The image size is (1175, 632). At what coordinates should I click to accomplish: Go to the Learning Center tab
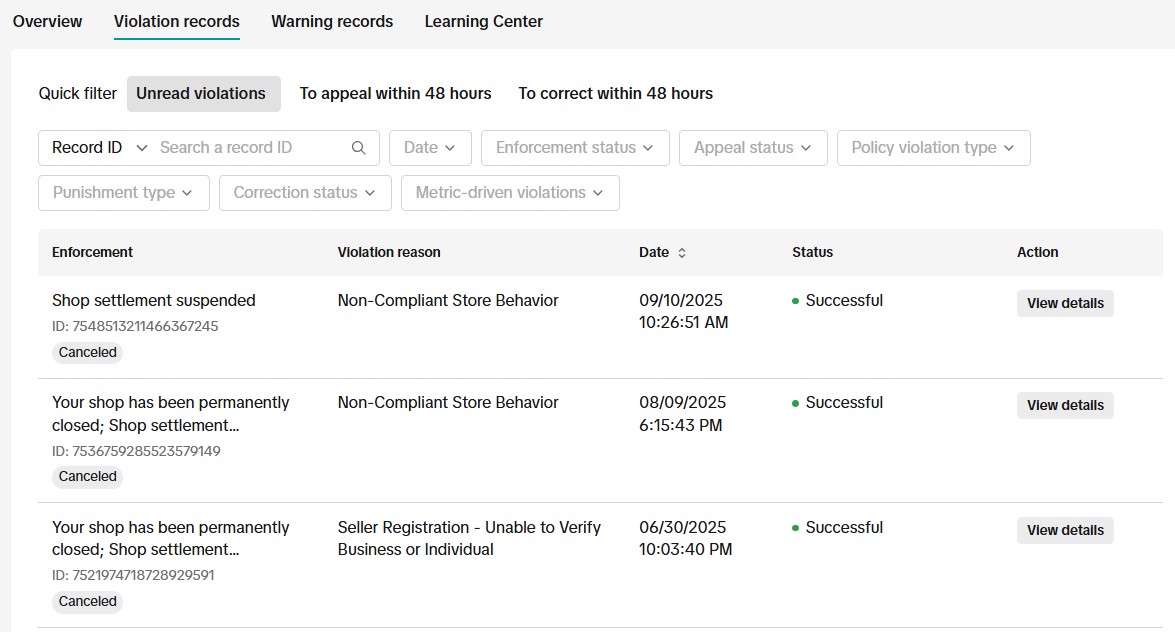coord(483,21)
